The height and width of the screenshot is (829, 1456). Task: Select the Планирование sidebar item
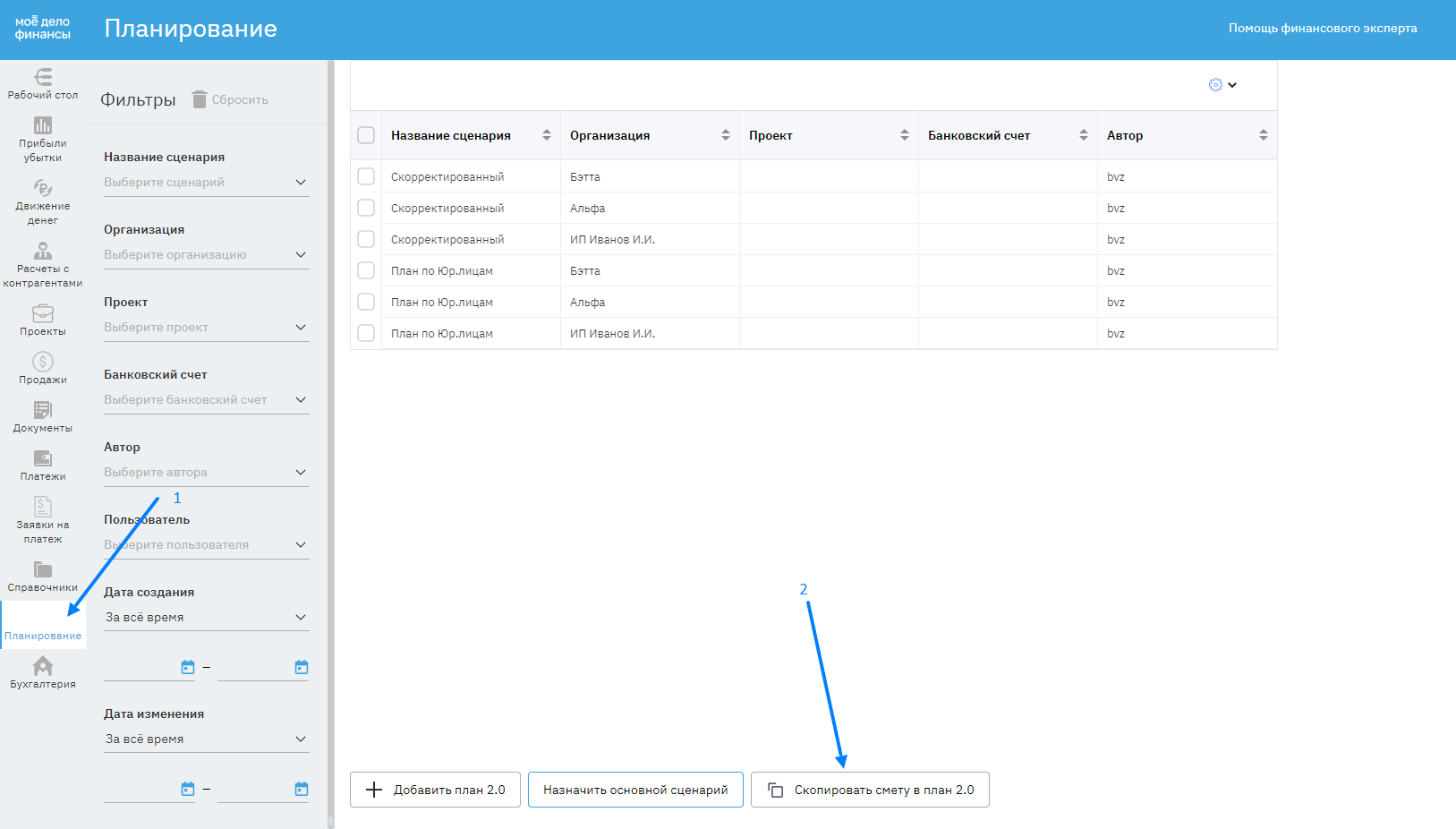[43, 625]
